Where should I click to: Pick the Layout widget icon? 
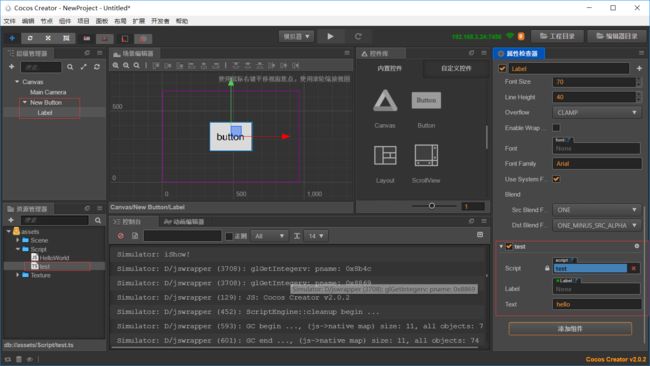[x=385, y=155]
